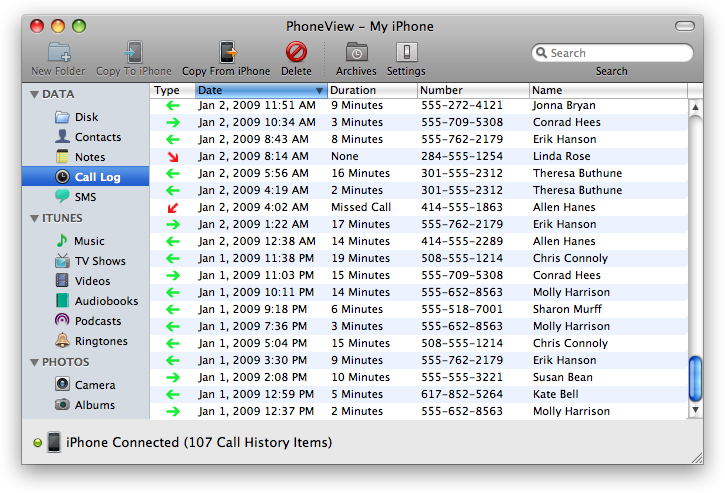Viewport: 725px width, 493px height.
Task: Click the scrollbar down arrow
Action: coord(695,410)
